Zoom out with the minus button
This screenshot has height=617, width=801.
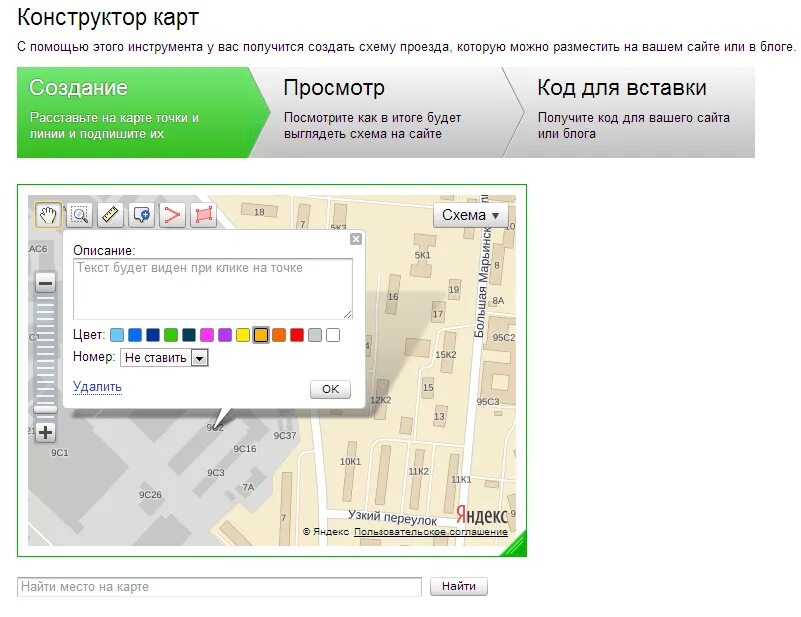(x=45, y=283)
